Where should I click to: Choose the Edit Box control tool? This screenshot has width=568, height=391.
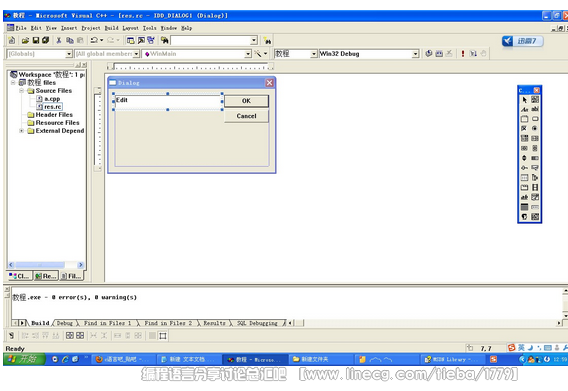(x=535, y=109)
